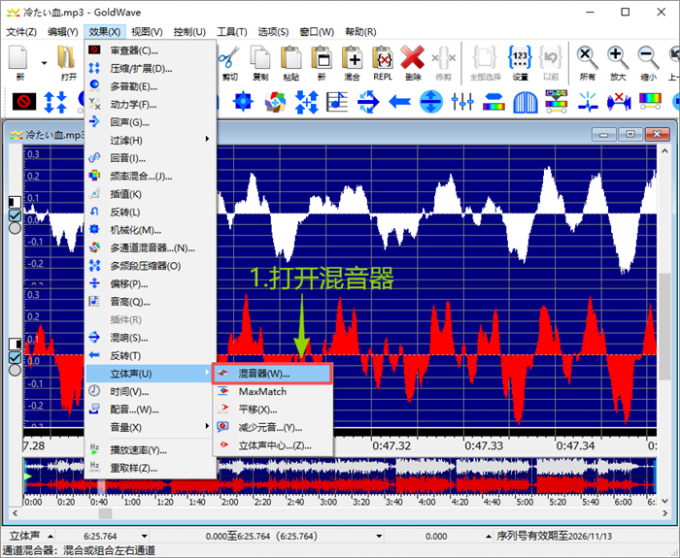This screenshot has height=558, width=680.
Task: Click the round button under right channel checkbox
Action: pyautogui.click(x=15, y=370)
